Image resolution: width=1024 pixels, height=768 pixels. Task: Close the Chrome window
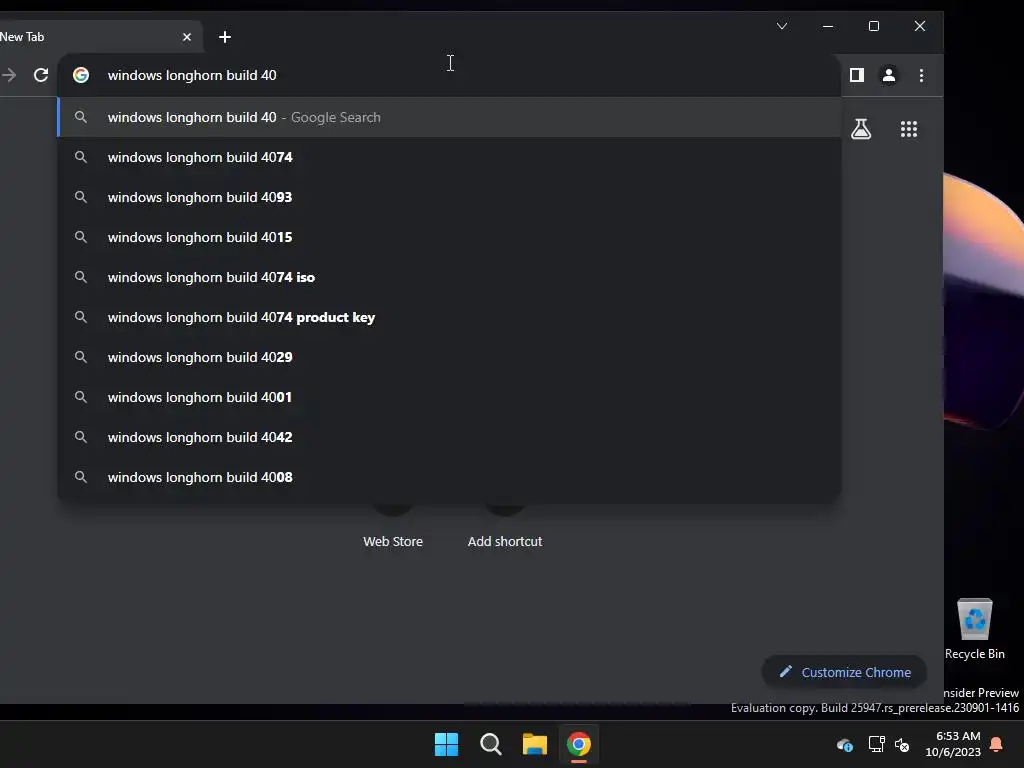point(920,26)
